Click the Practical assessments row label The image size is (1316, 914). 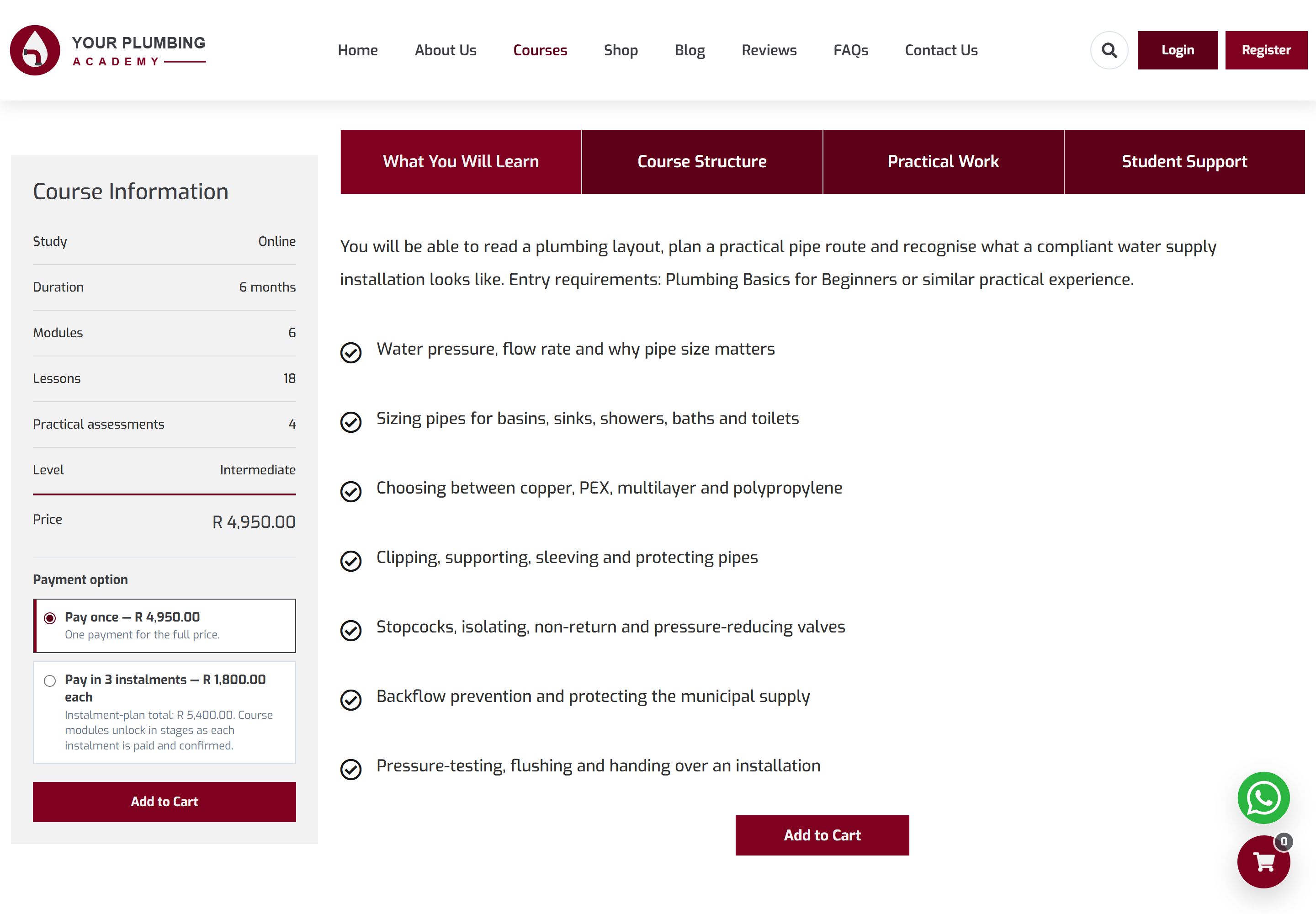99,424
